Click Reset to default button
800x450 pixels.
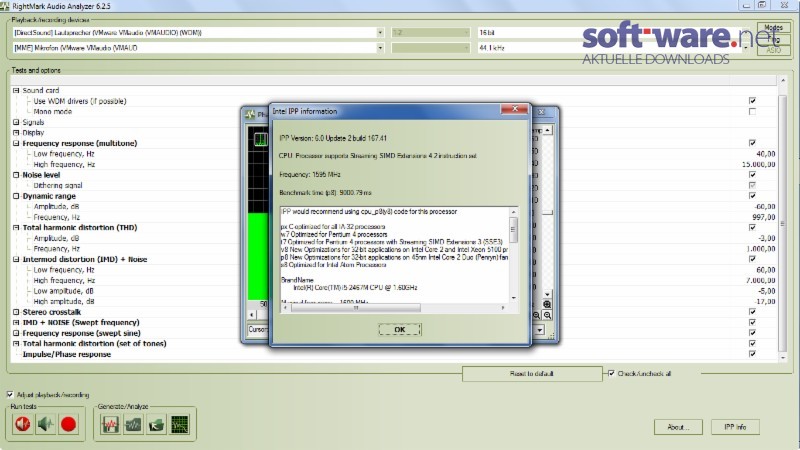pyautogui.click(x=532, y=373)
